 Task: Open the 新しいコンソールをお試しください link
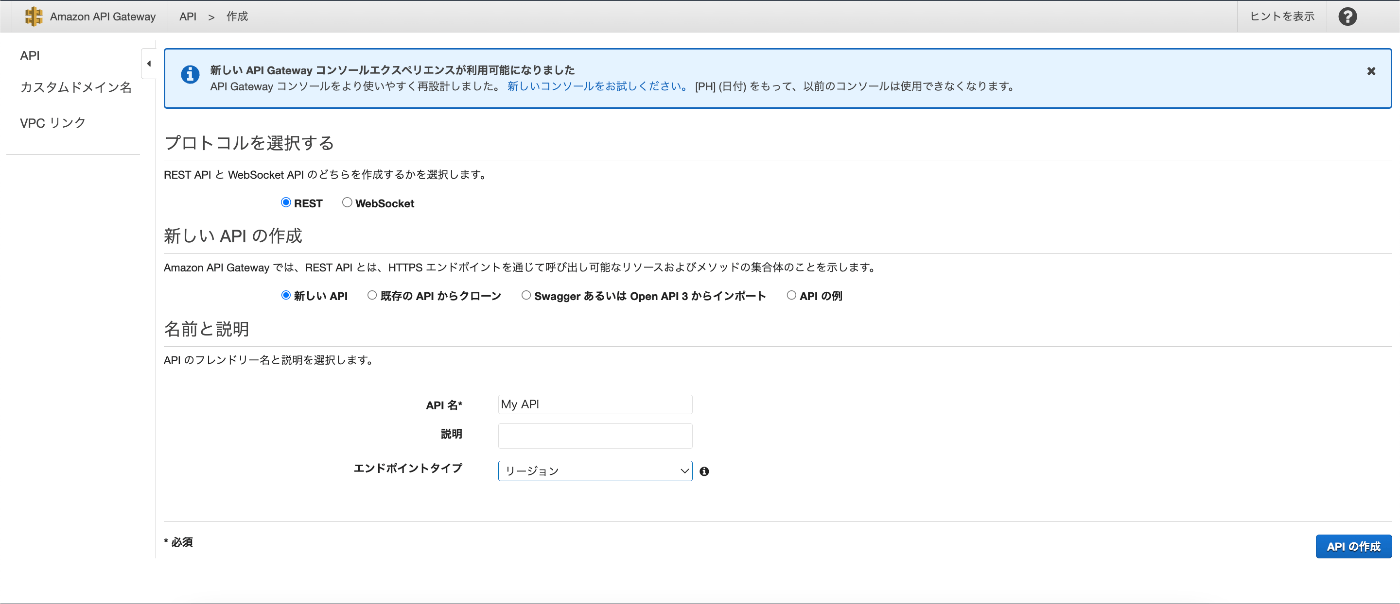597,86
